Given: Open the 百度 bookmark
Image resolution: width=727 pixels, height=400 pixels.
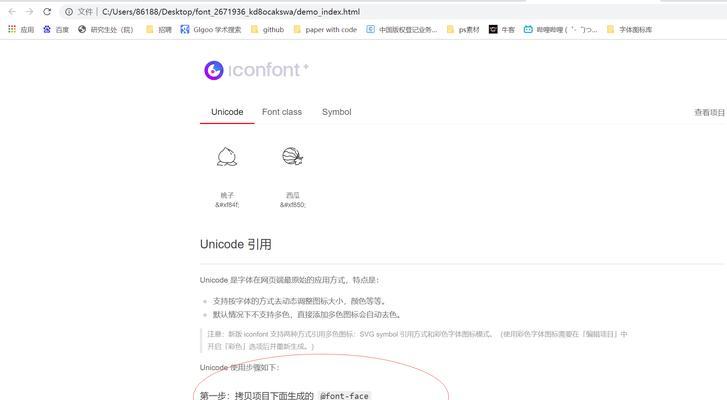Looking at the screenshot, I should 56,30.
